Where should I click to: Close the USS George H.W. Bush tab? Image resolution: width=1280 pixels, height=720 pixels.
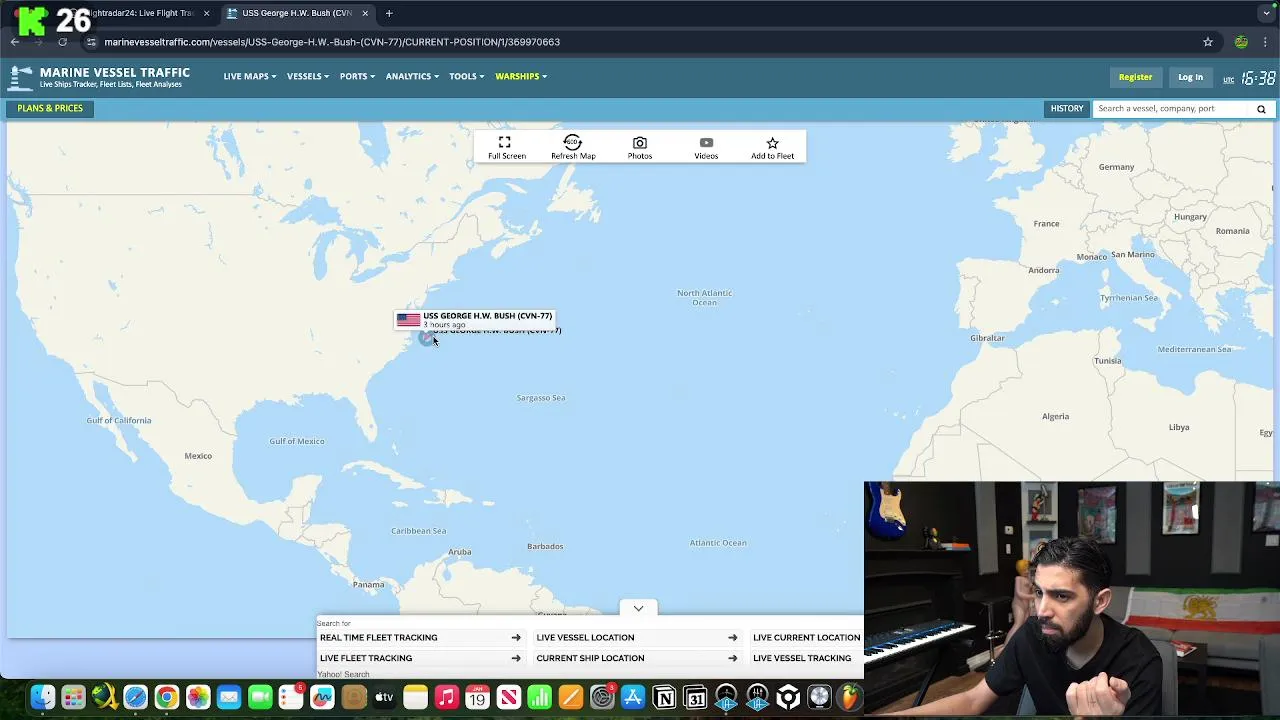365,13
